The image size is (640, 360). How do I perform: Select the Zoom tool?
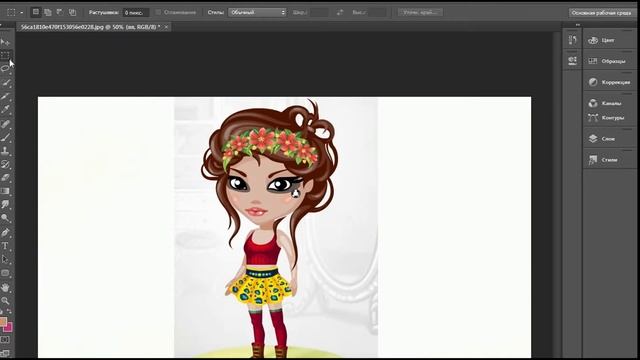point(5,301)
